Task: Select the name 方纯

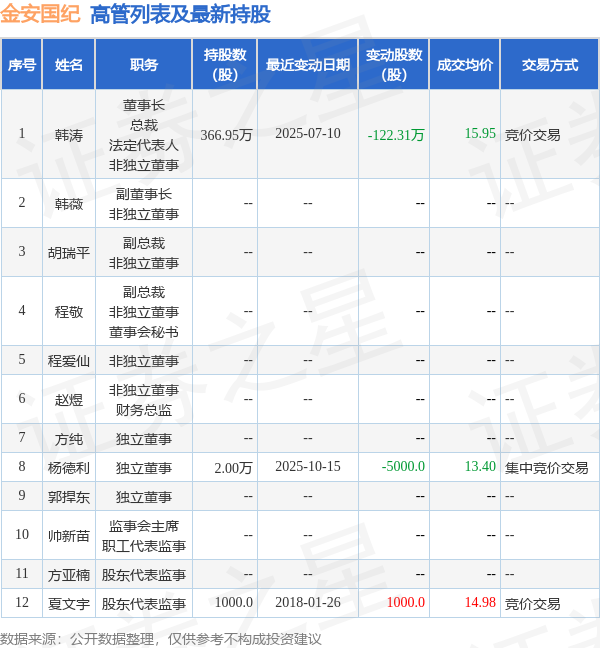Action: pyautogui.click(x=69, y=439)
